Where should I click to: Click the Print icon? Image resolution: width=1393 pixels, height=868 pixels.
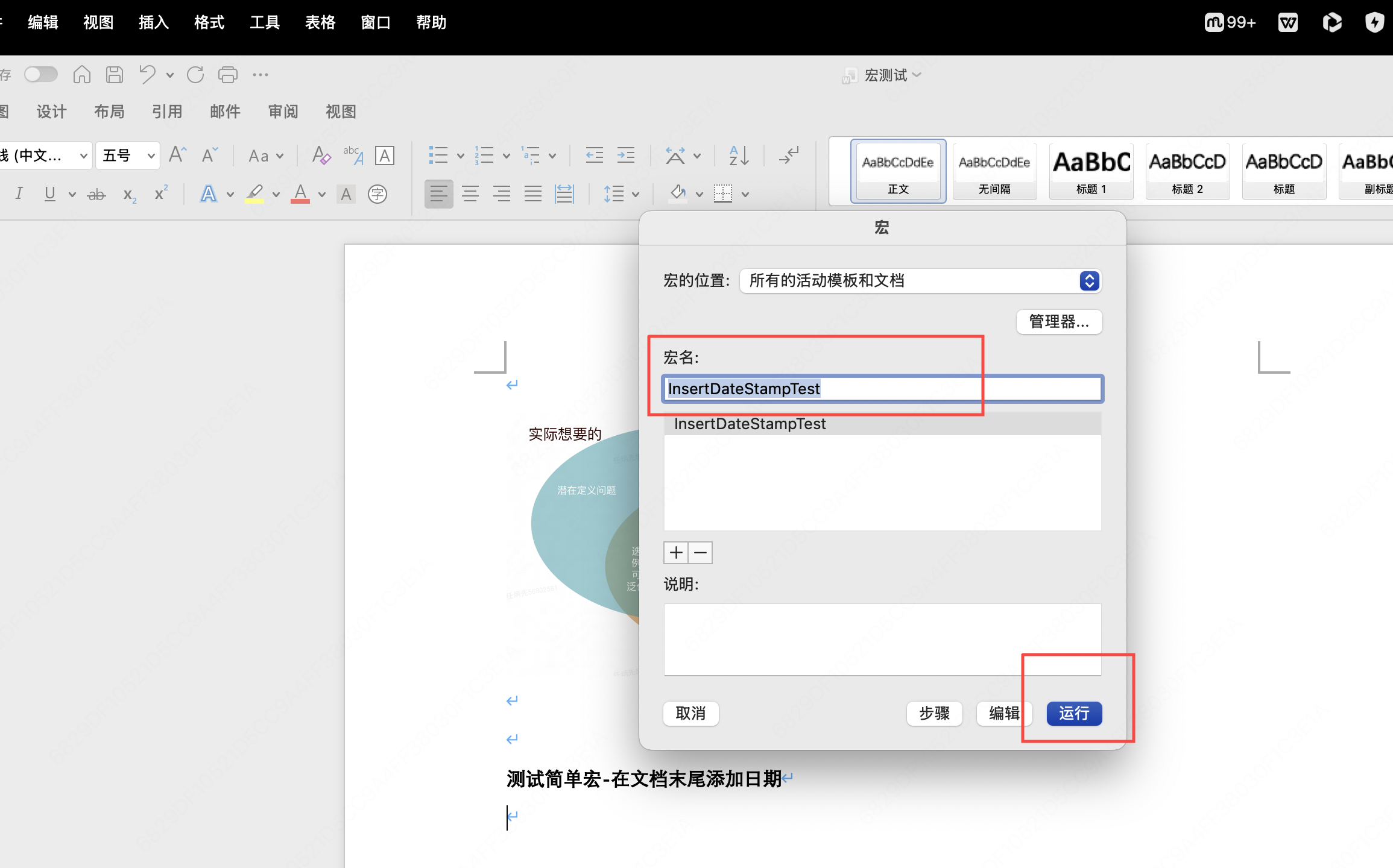[x=227, y=75]
